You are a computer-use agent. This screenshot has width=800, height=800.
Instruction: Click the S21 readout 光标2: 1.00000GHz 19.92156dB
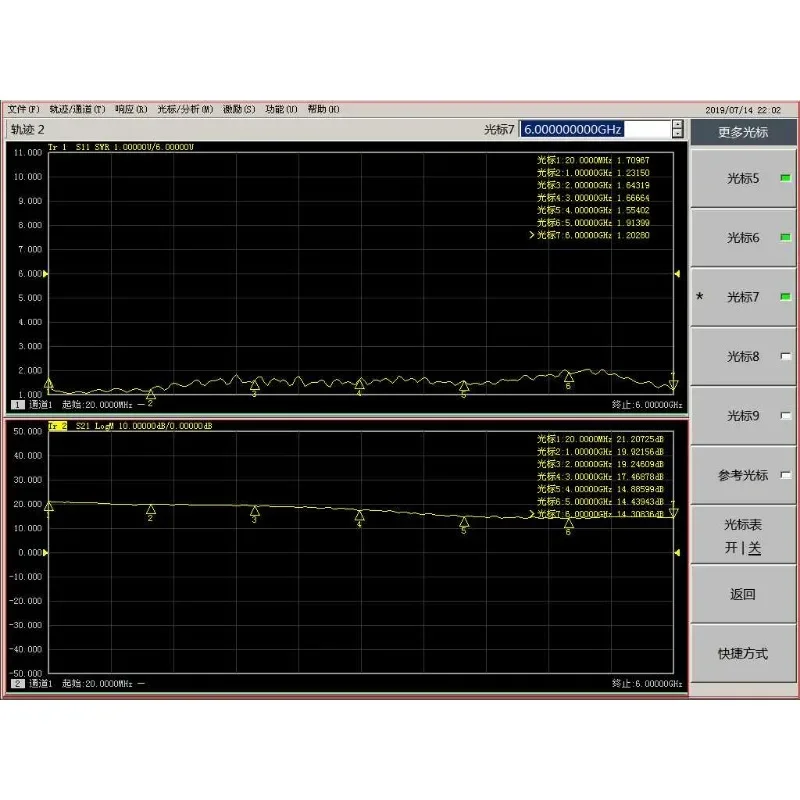coord(600,452)
